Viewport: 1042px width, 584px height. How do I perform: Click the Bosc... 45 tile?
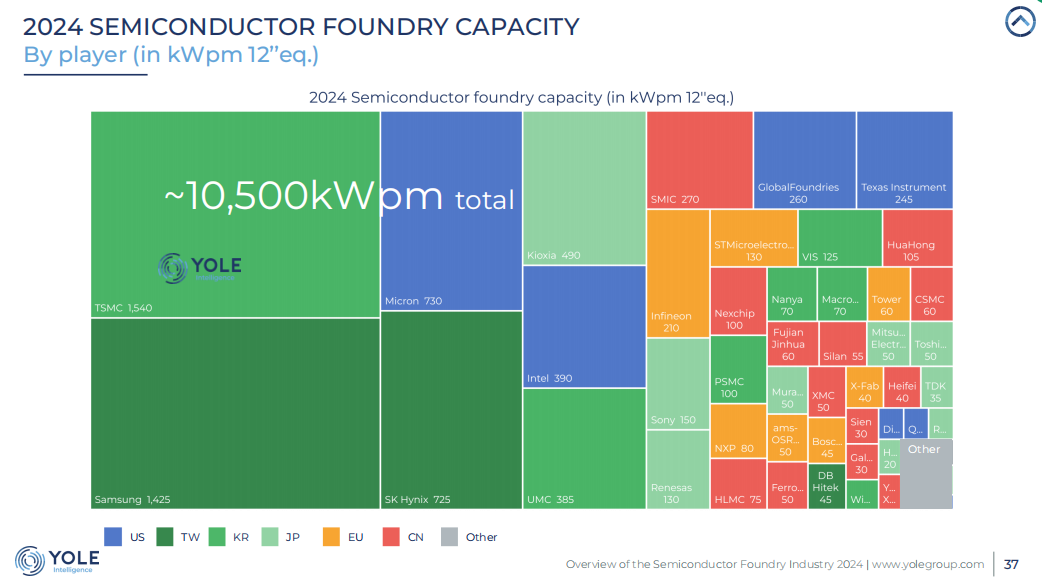click(x=827, y=440)
